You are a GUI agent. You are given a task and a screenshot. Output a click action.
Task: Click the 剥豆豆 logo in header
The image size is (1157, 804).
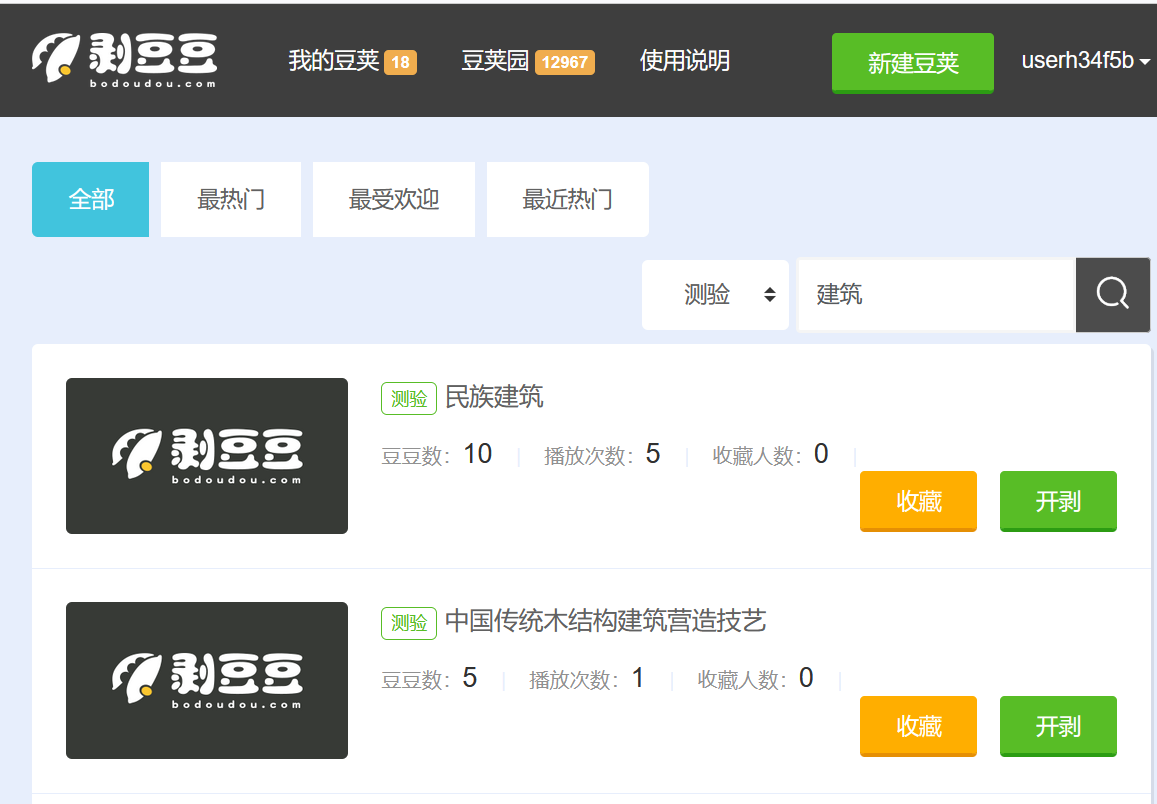pyautogui.click(x=124, y=61)
